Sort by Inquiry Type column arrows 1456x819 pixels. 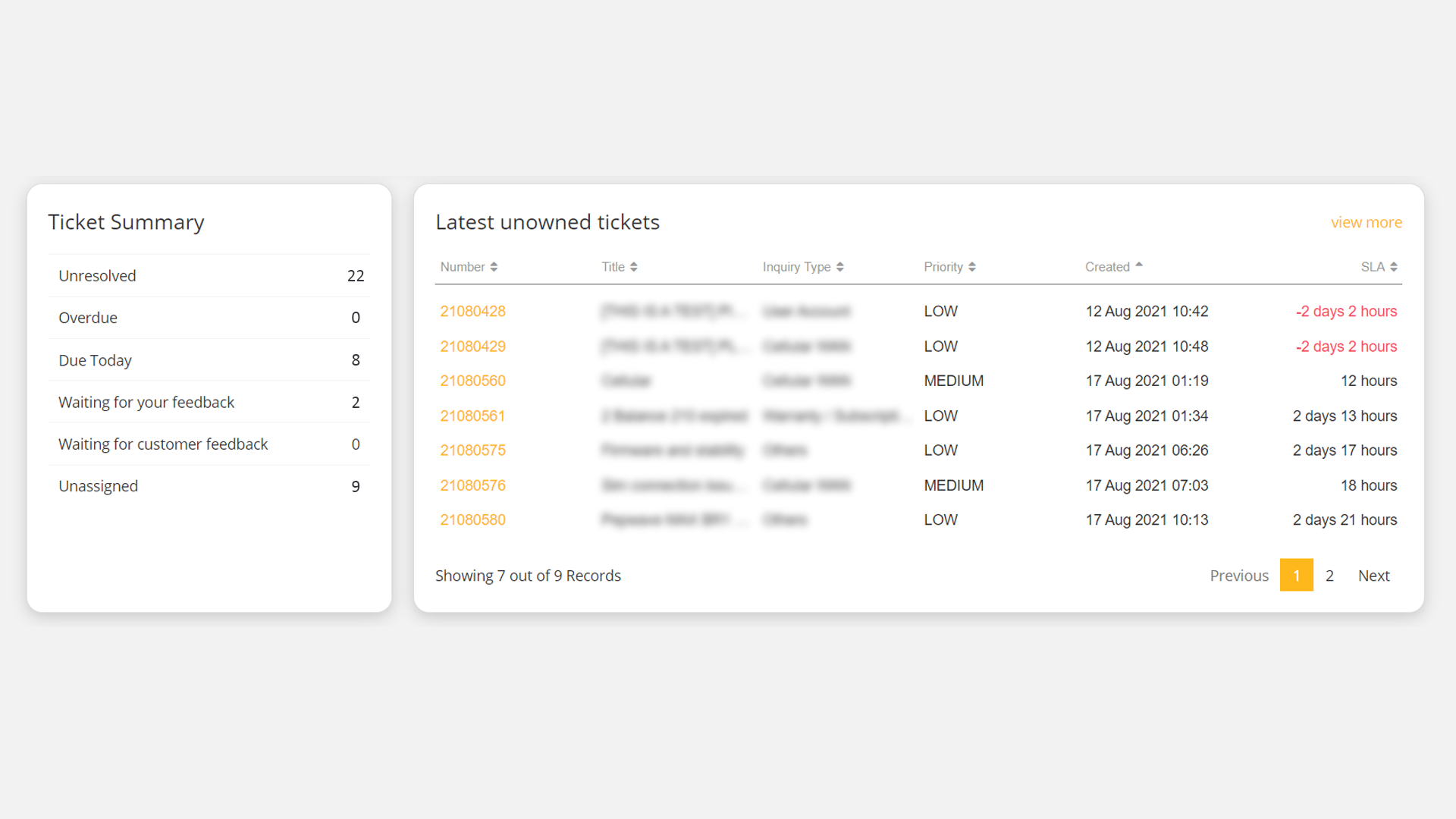pos(839,267)
